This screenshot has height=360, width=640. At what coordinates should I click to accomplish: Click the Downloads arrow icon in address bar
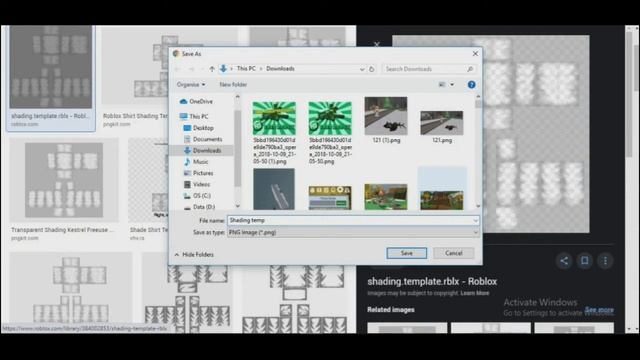click(223, 69)
